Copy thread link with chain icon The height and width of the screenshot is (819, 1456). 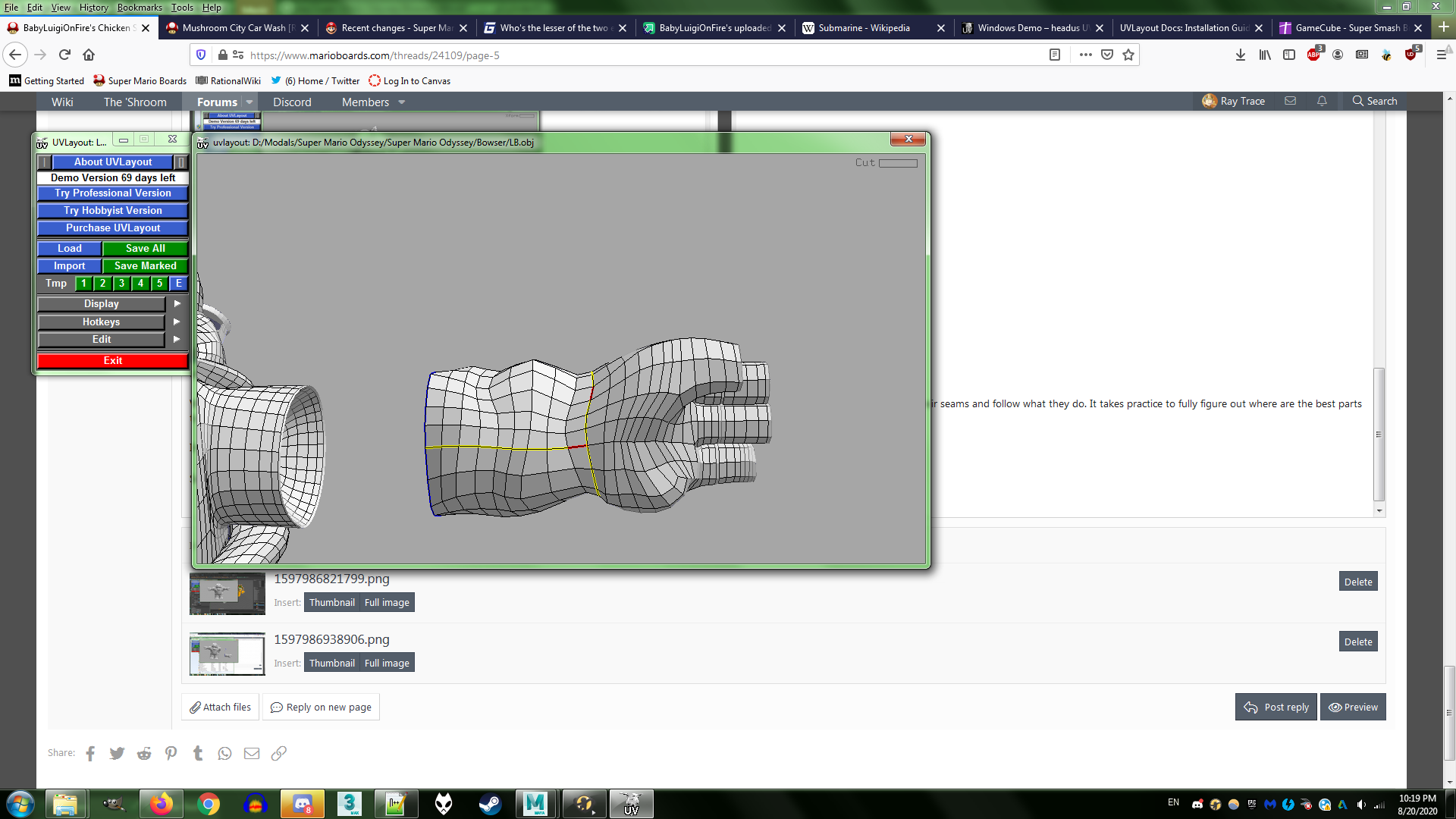(279, 753)
